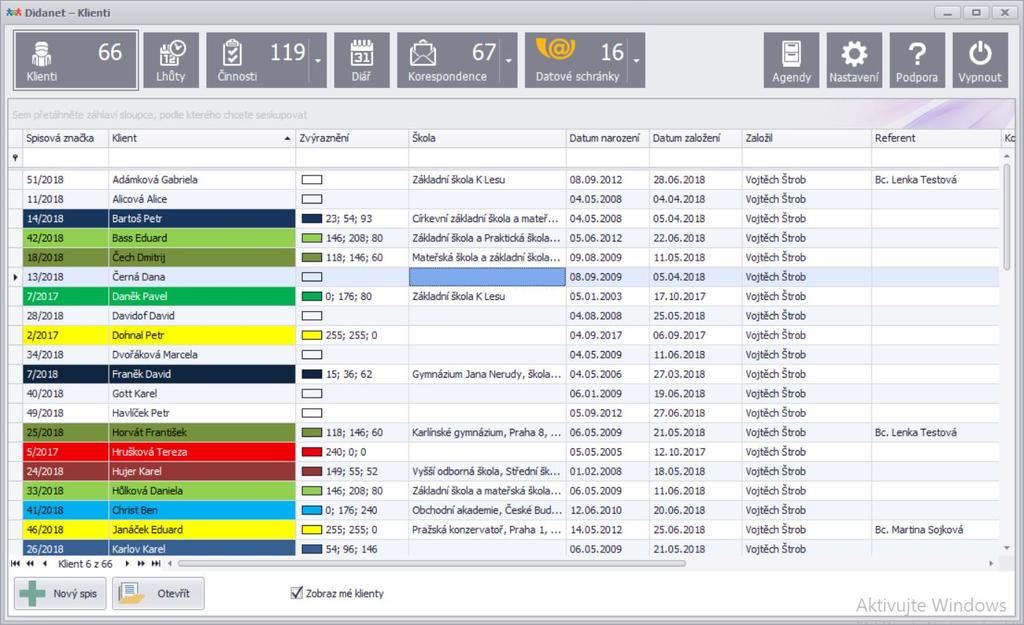
Task: Go to next page of records
Action: pyautogui.click(x=141, y=564)
